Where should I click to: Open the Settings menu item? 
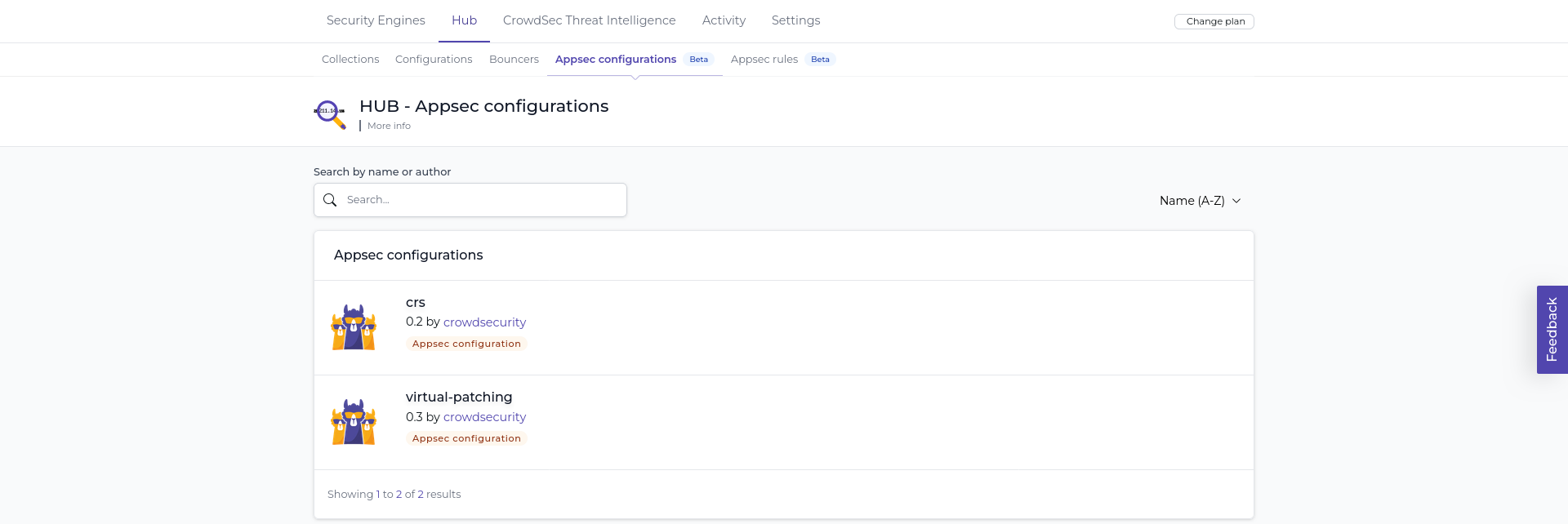795,20
